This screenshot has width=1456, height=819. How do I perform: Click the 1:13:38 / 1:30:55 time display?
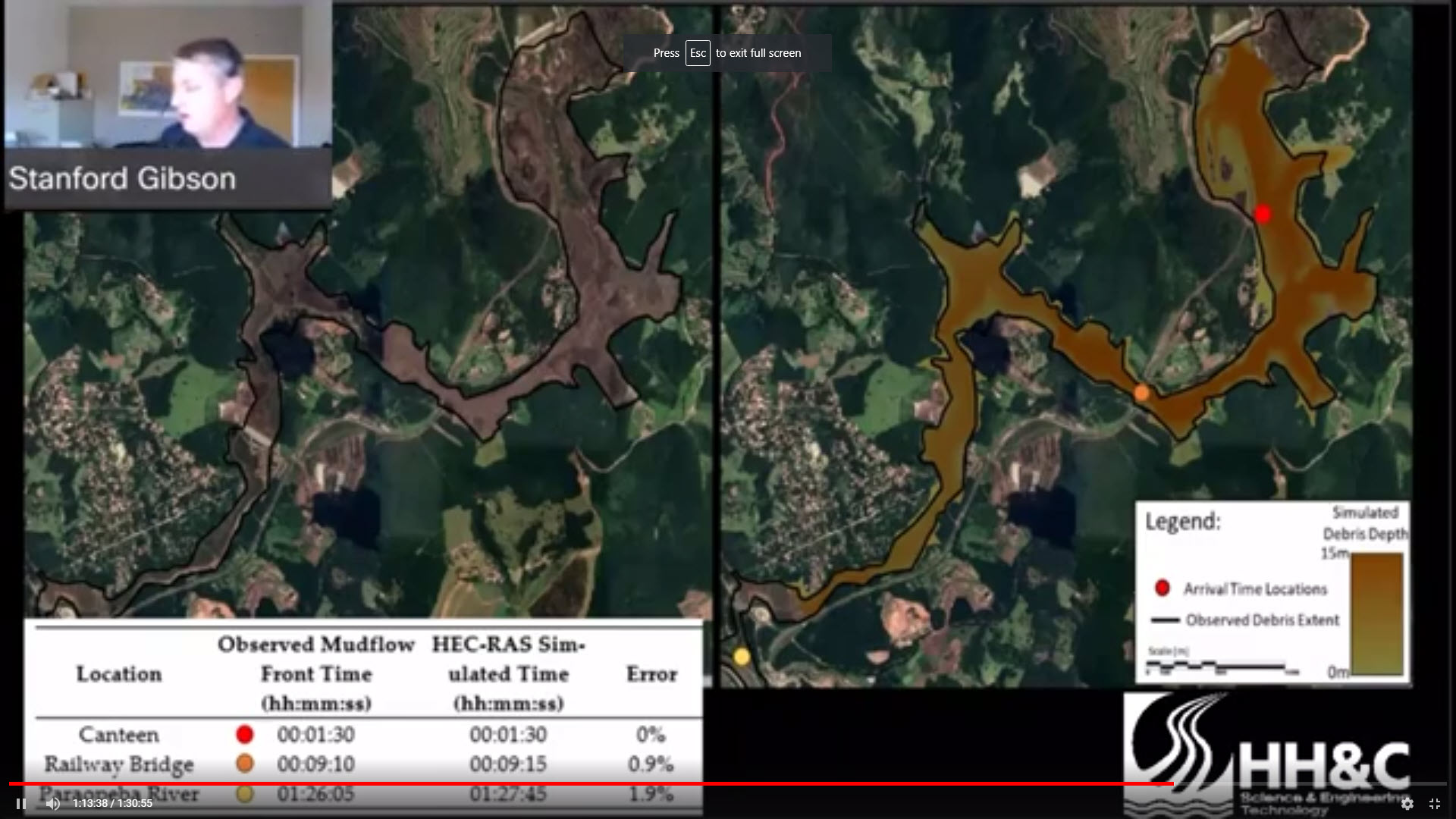(x=112, y=803)
